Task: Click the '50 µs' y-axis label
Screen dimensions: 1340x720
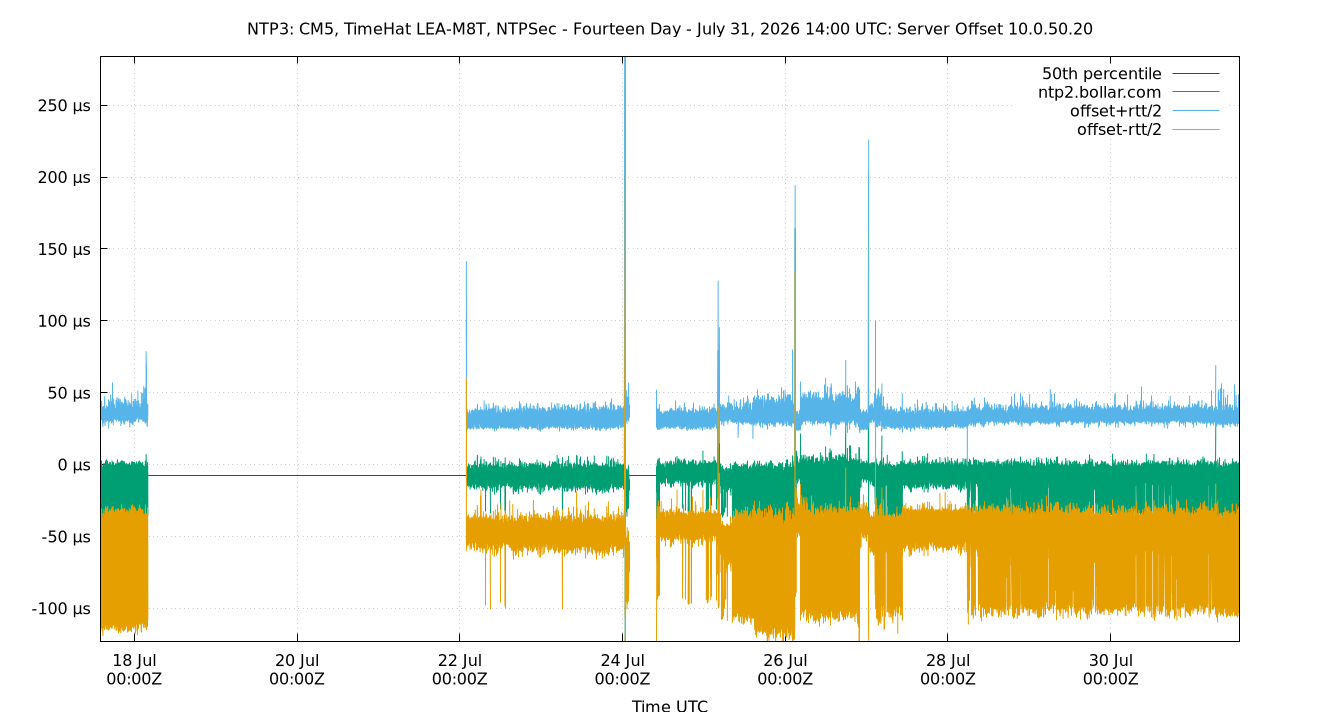Action: (69, 393)
